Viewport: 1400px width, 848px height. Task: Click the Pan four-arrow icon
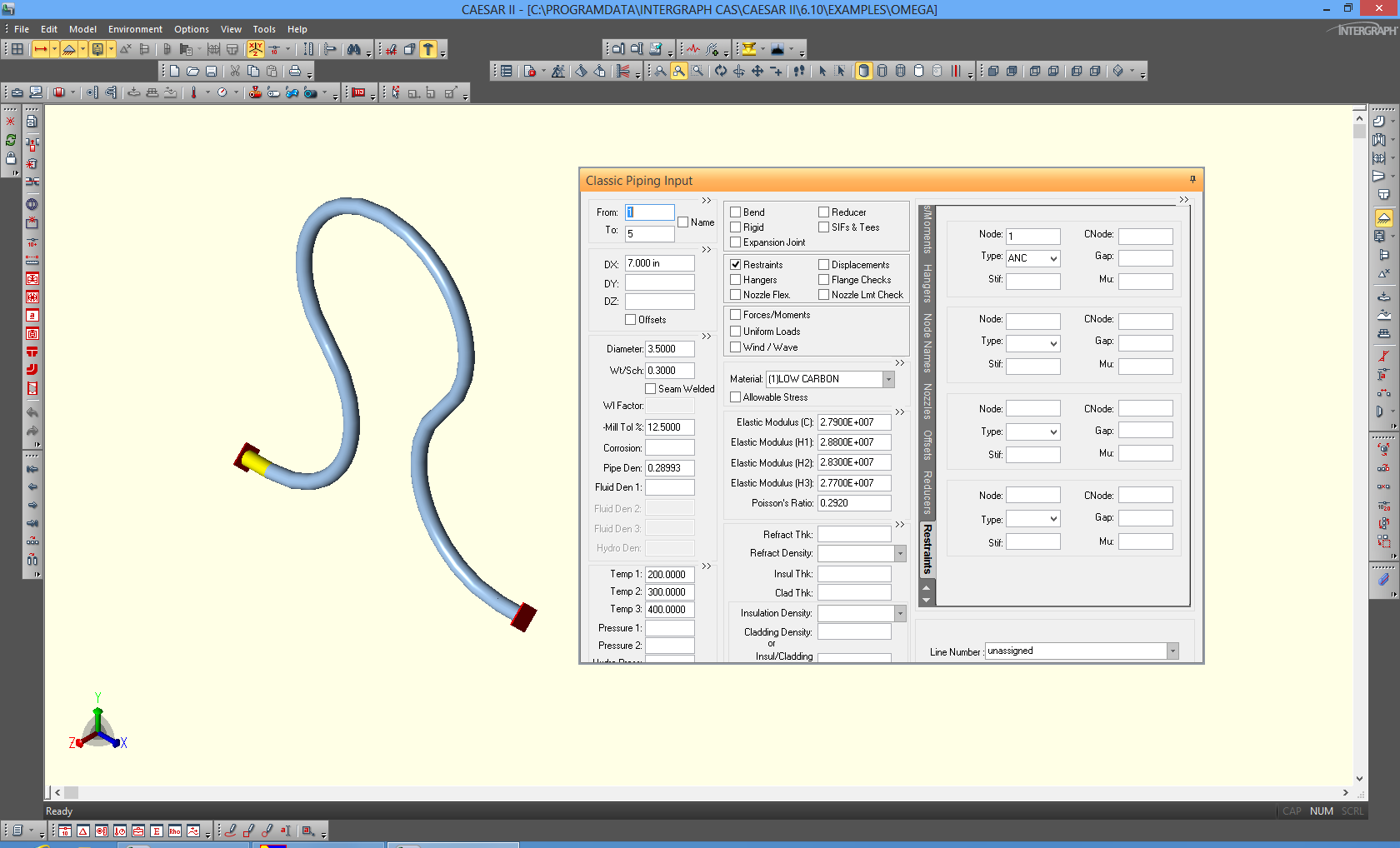click(757, 72)
